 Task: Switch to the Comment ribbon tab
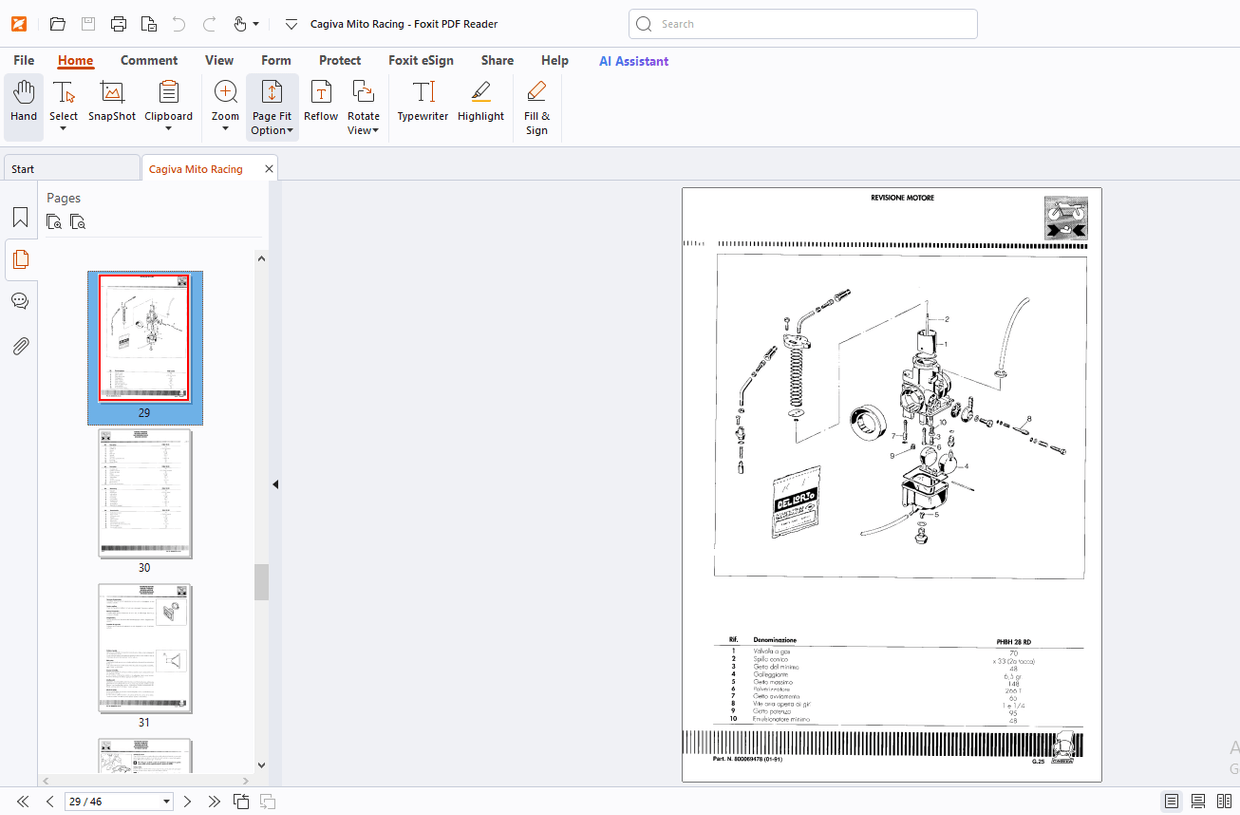[149, 60]
